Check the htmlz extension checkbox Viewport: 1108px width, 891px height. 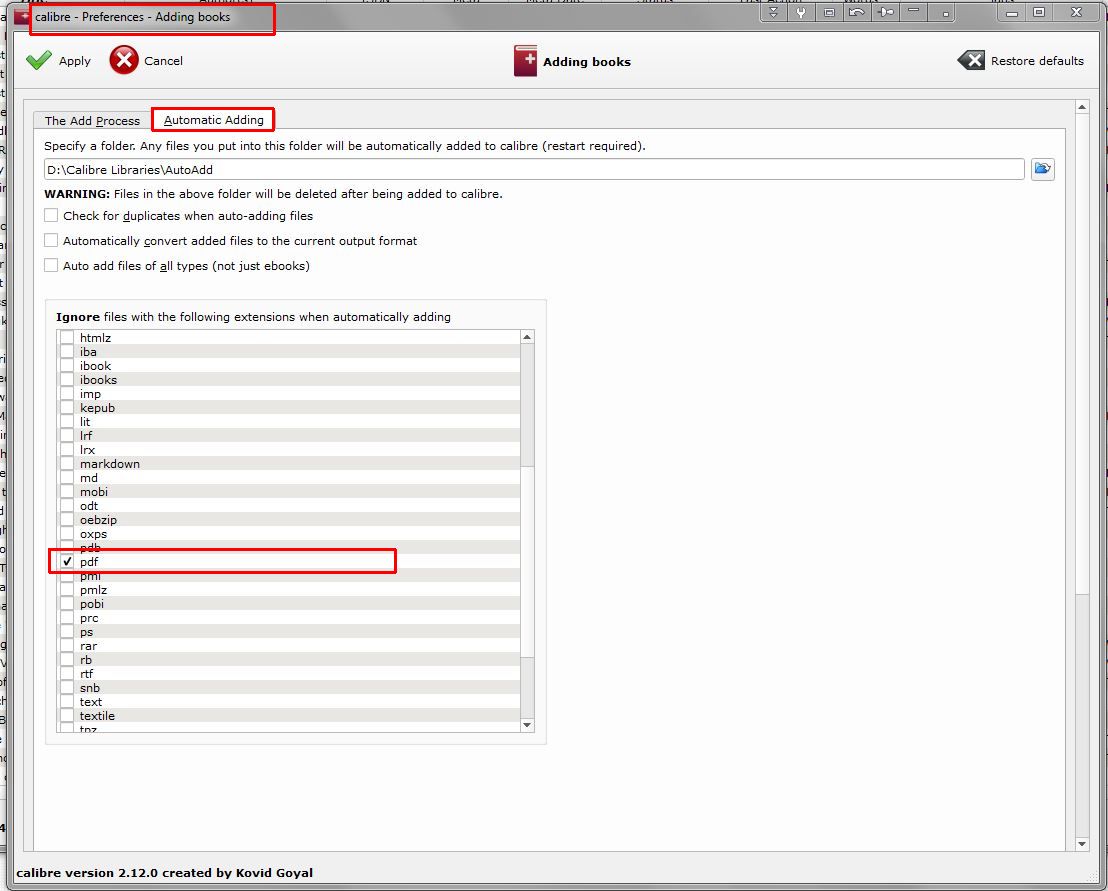pos(67,338)
